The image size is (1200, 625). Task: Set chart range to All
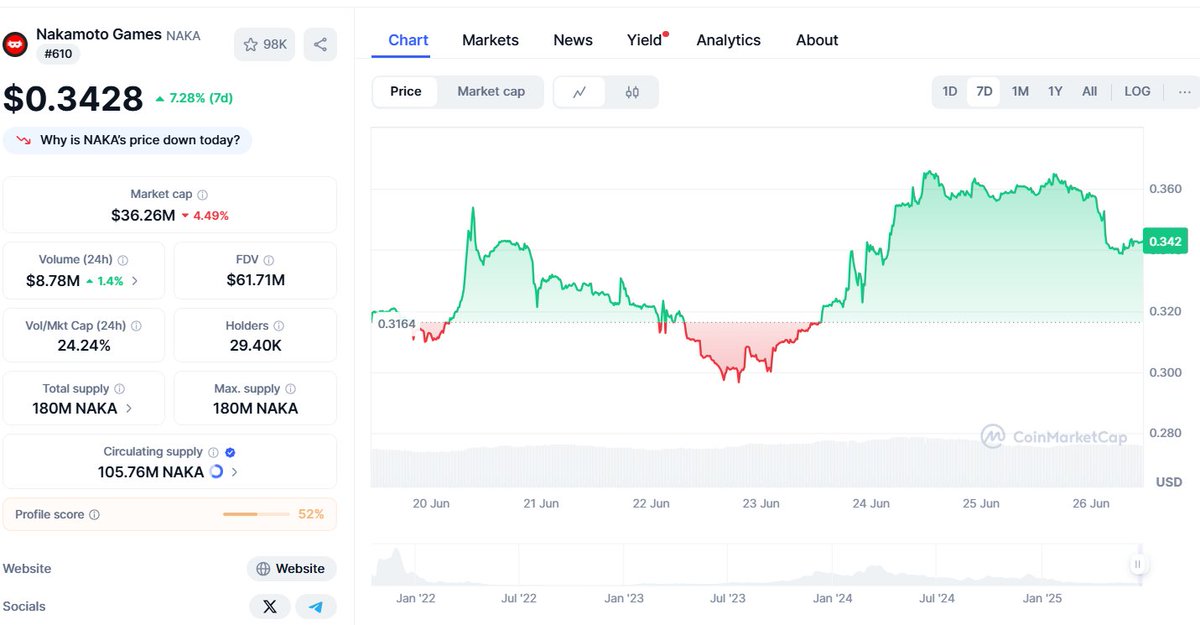pos(1089,92)
